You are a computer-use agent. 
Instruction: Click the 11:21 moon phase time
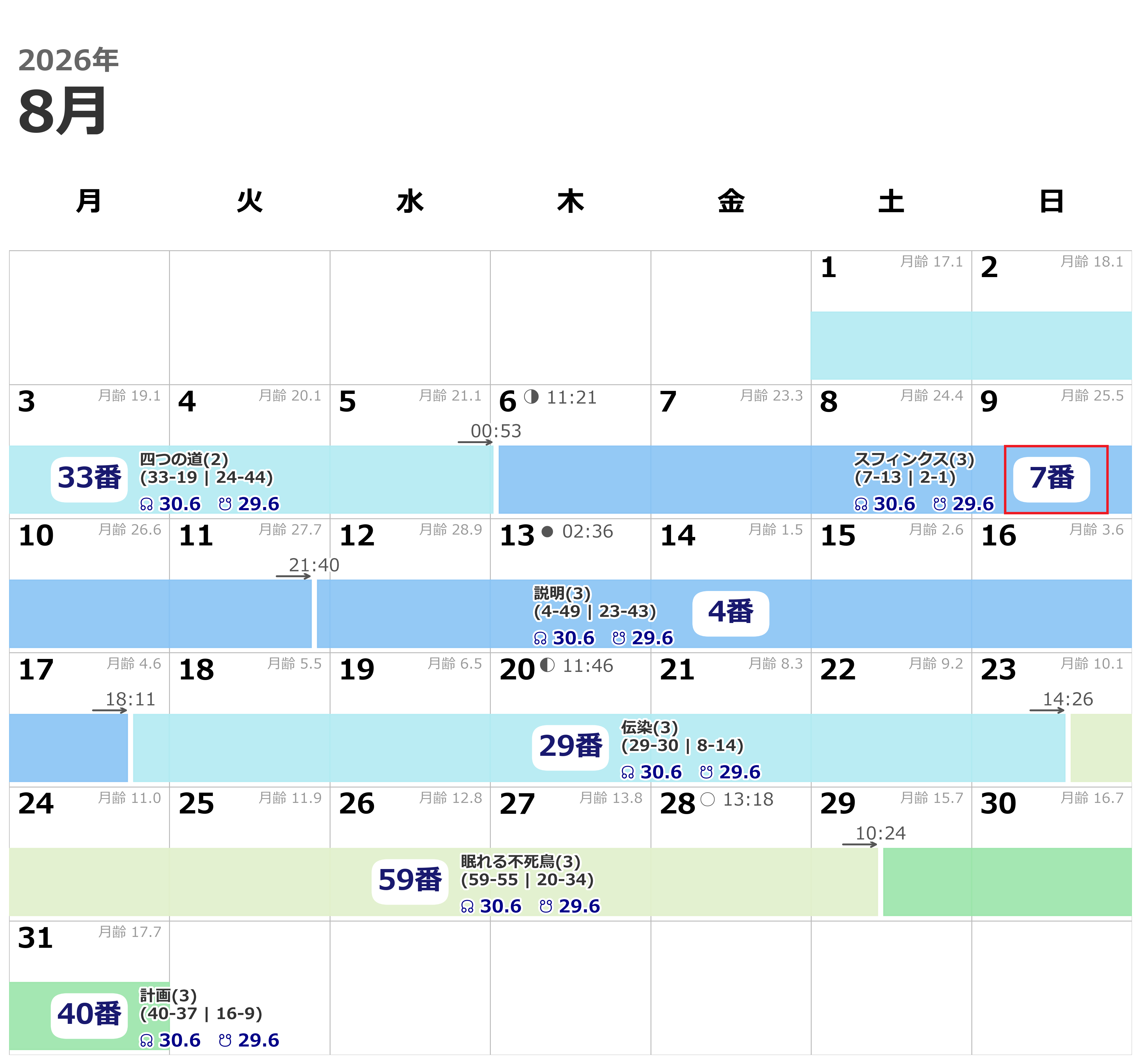point(571,397)
